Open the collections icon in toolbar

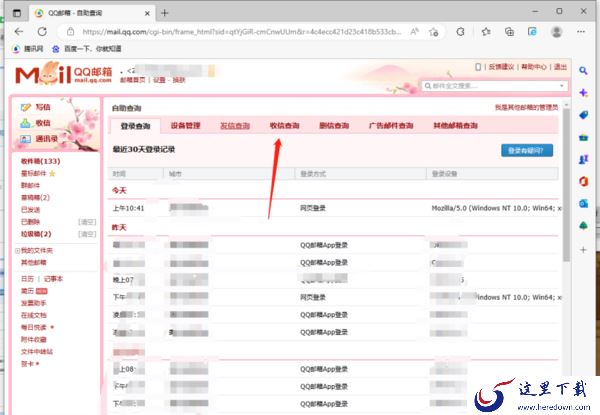pos(509,32)
